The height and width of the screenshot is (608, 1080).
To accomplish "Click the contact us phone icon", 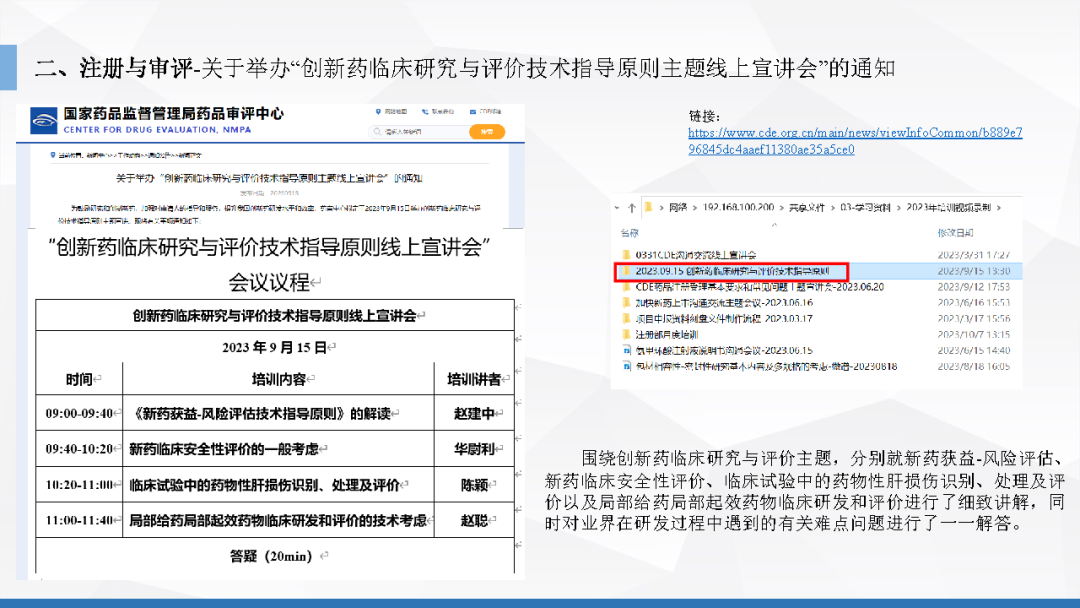I will [x=429, y=112].
